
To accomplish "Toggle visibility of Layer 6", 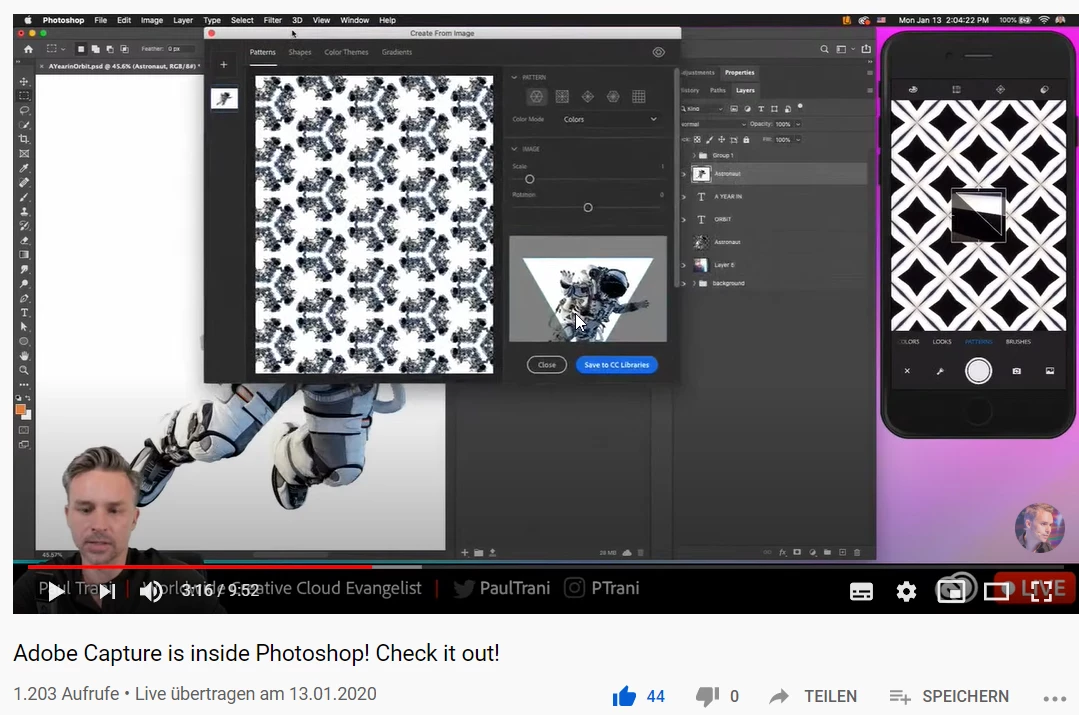I will pyautogui.click(x=683, y=265).
